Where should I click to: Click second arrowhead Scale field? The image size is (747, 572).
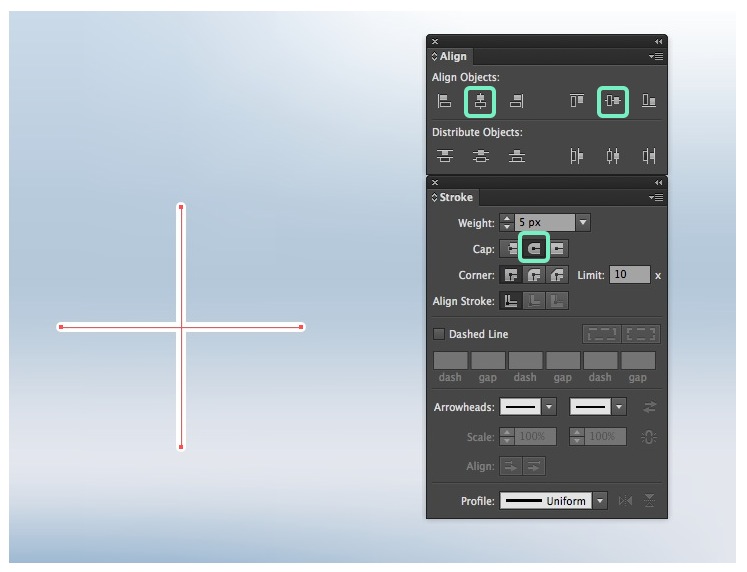[605, 437]
